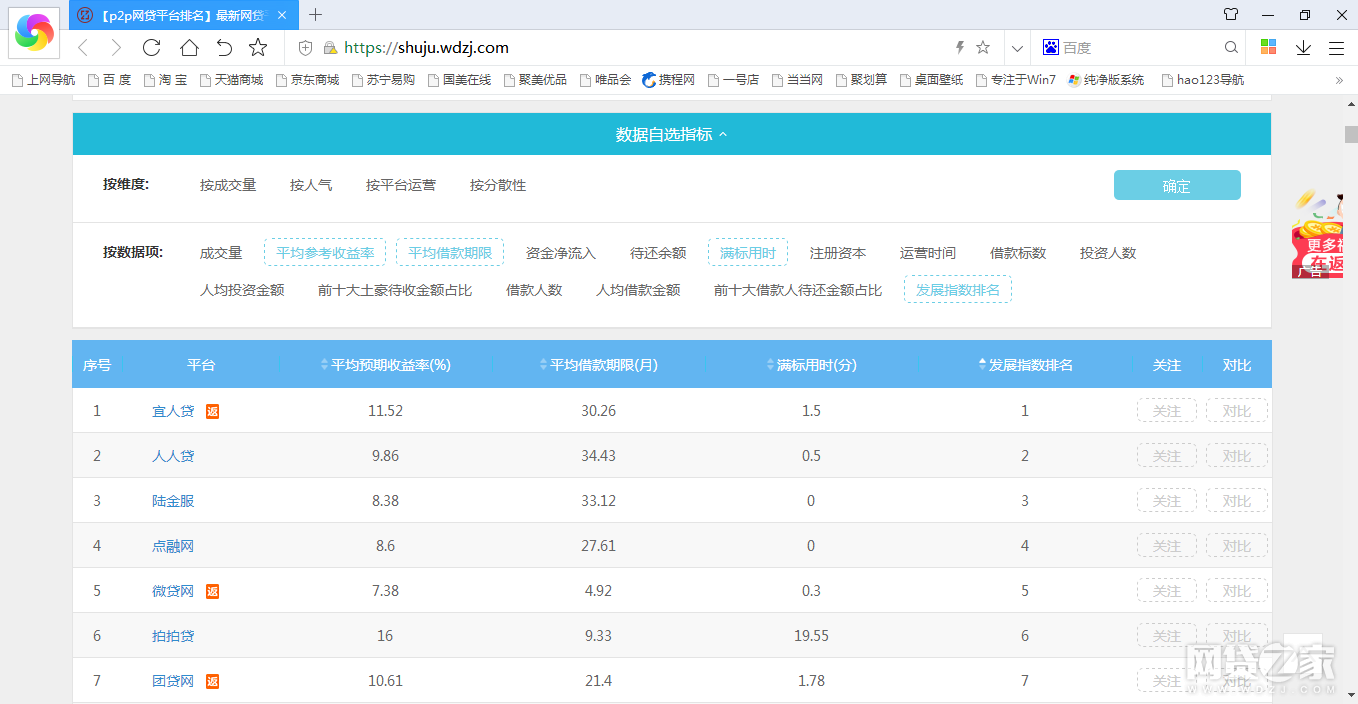Click the browser forward arrow

click(x=116, y=48)
